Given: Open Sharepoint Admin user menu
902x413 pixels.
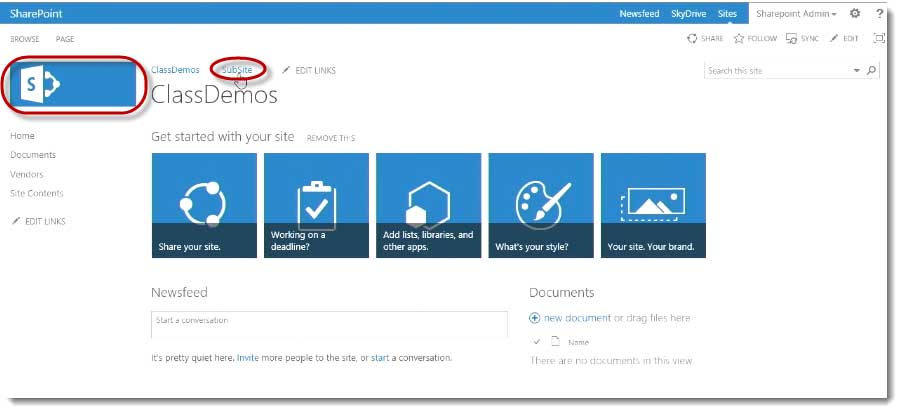Looking at the screenshot, I should [796, 14].
